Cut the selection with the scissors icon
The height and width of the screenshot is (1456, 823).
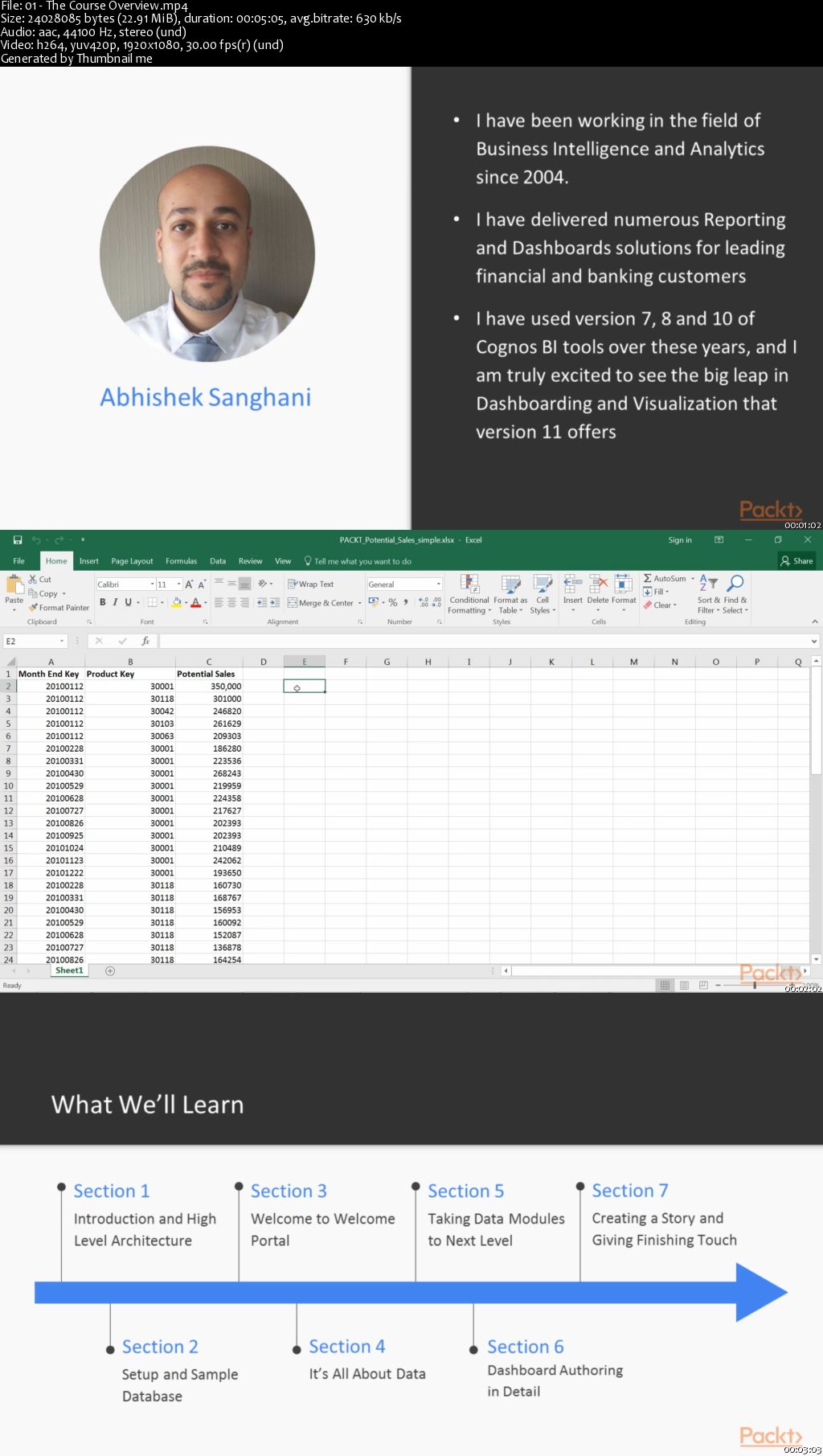[x=39, y=579]
